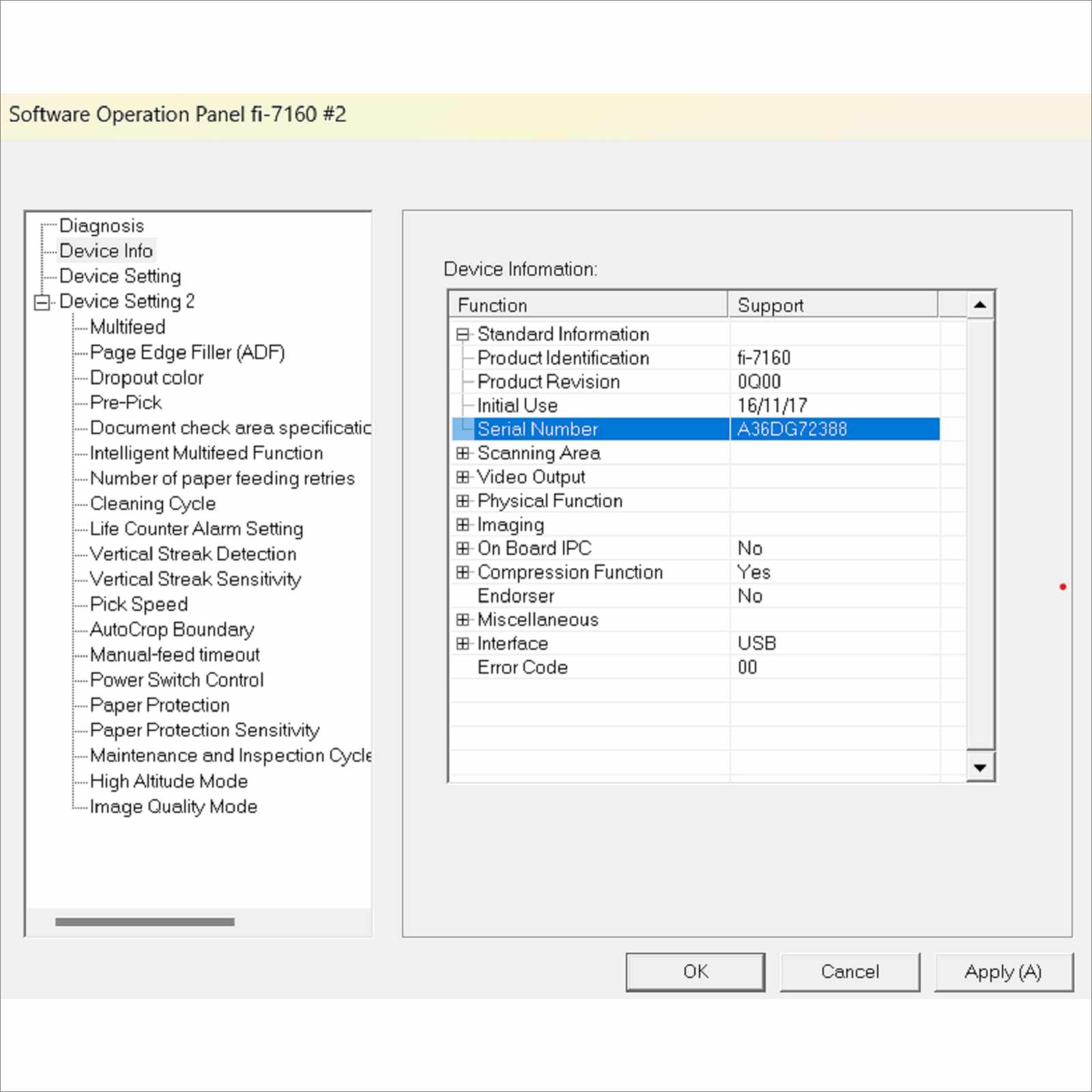The height and width of the screenshot is (1092, 1092).
Task: Open Pick Speed setting
Action: click(x=139, y=605)
